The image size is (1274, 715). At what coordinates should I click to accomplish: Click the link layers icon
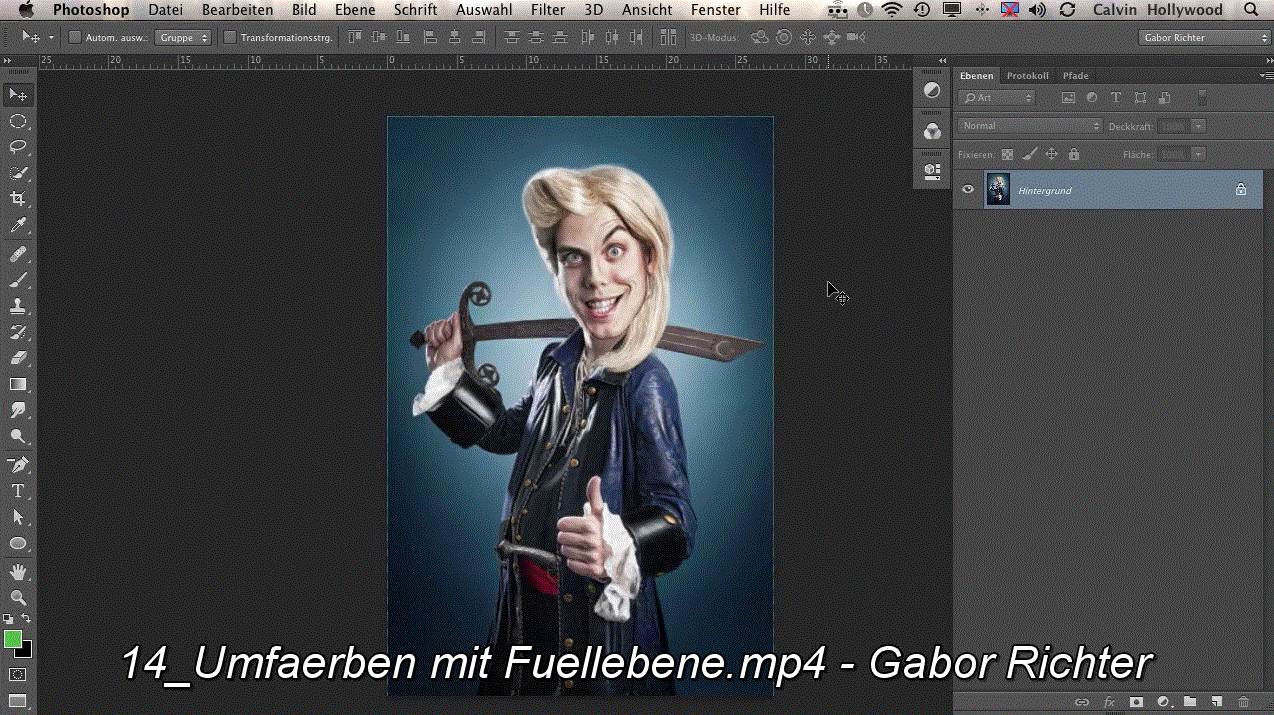[1082, 702]
